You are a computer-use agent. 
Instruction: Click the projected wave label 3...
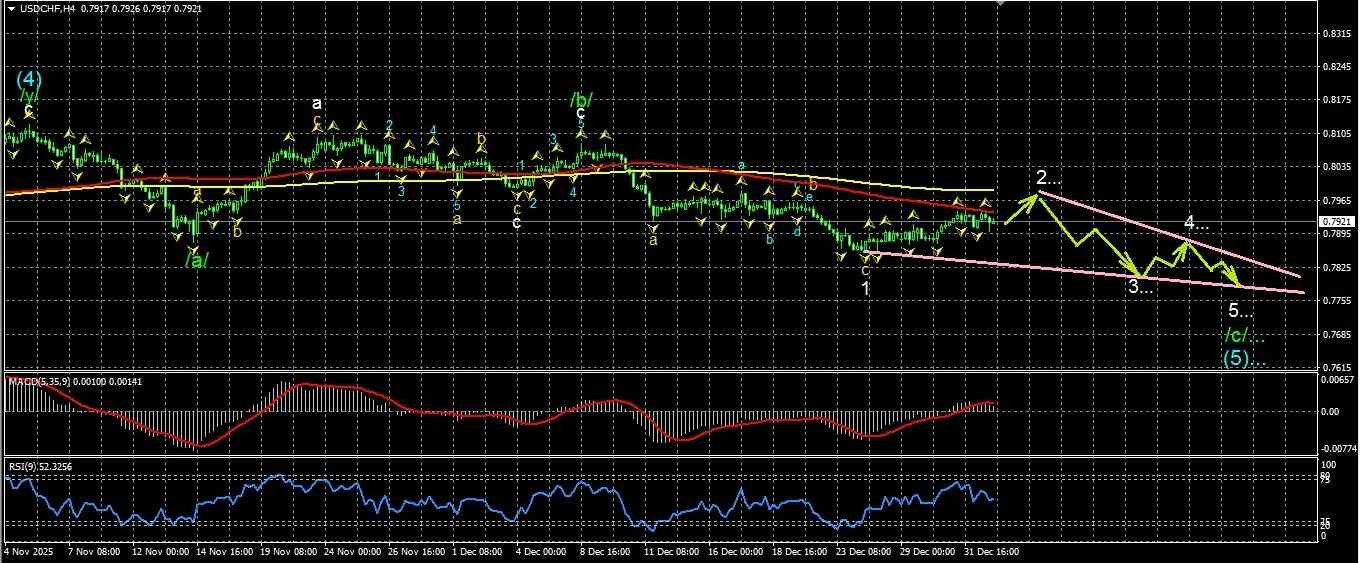pyautogui.click(x=1142, y=286)
